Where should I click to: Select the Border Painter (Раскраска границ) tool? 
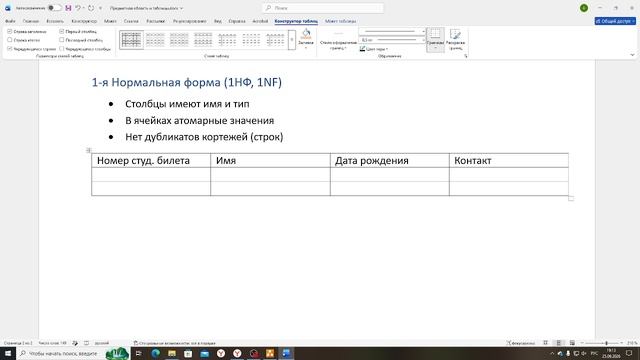tap(455, 40)
